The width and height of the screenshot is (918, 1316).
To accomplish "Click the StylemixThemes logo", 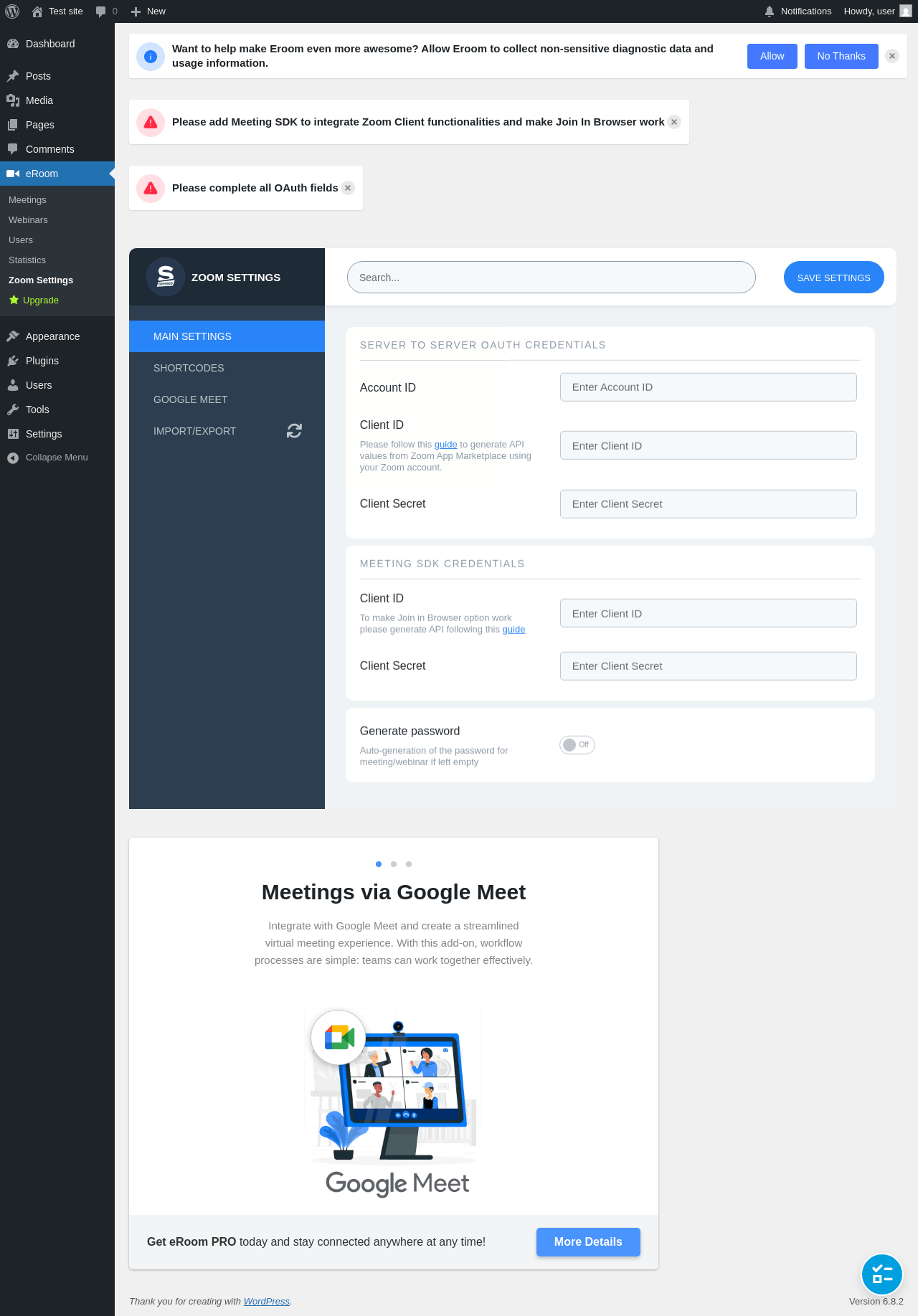I will coord(166,277).
